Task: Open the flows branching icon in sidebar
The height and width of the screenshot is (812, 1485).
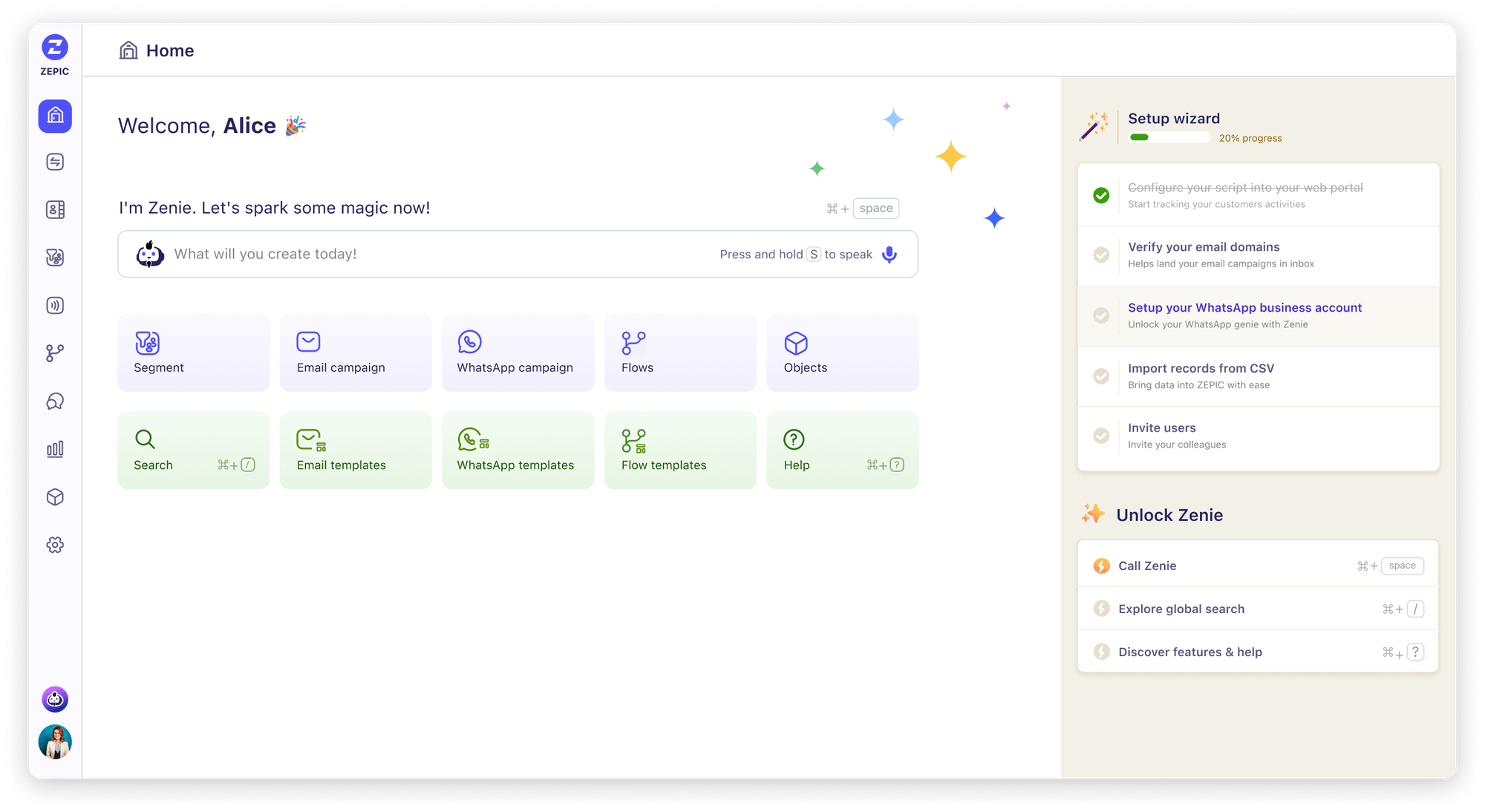Action: point(53,353)
